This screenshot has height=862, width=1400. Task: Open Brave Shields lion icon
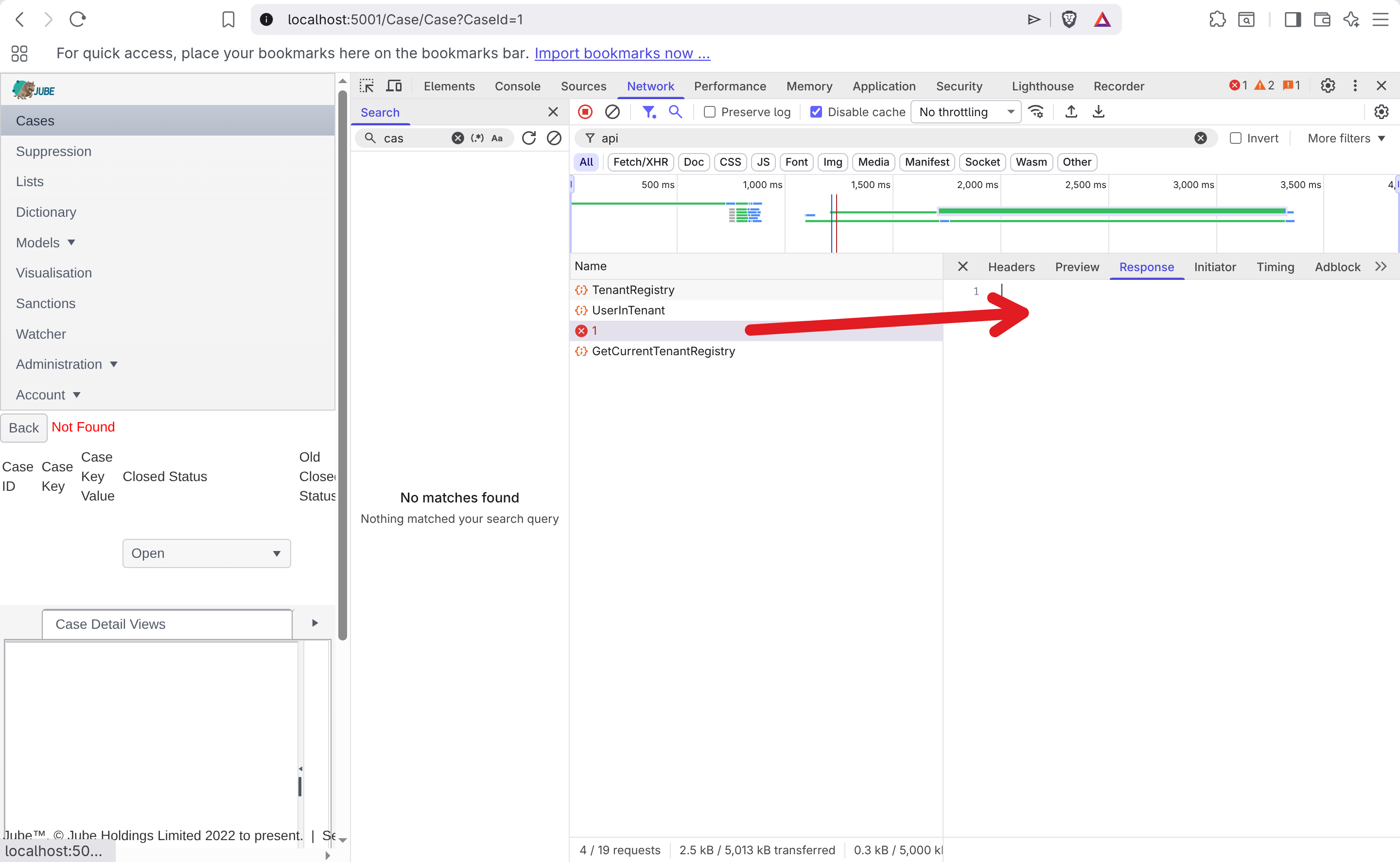click(x=1069, y=19)
